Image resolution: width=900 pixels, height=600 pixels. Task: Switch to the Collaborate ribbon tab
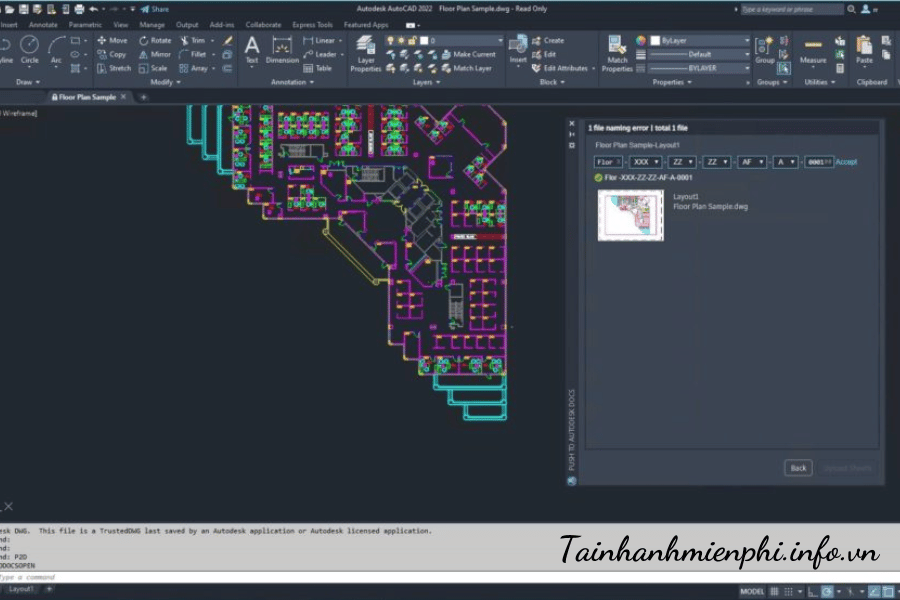263,24
